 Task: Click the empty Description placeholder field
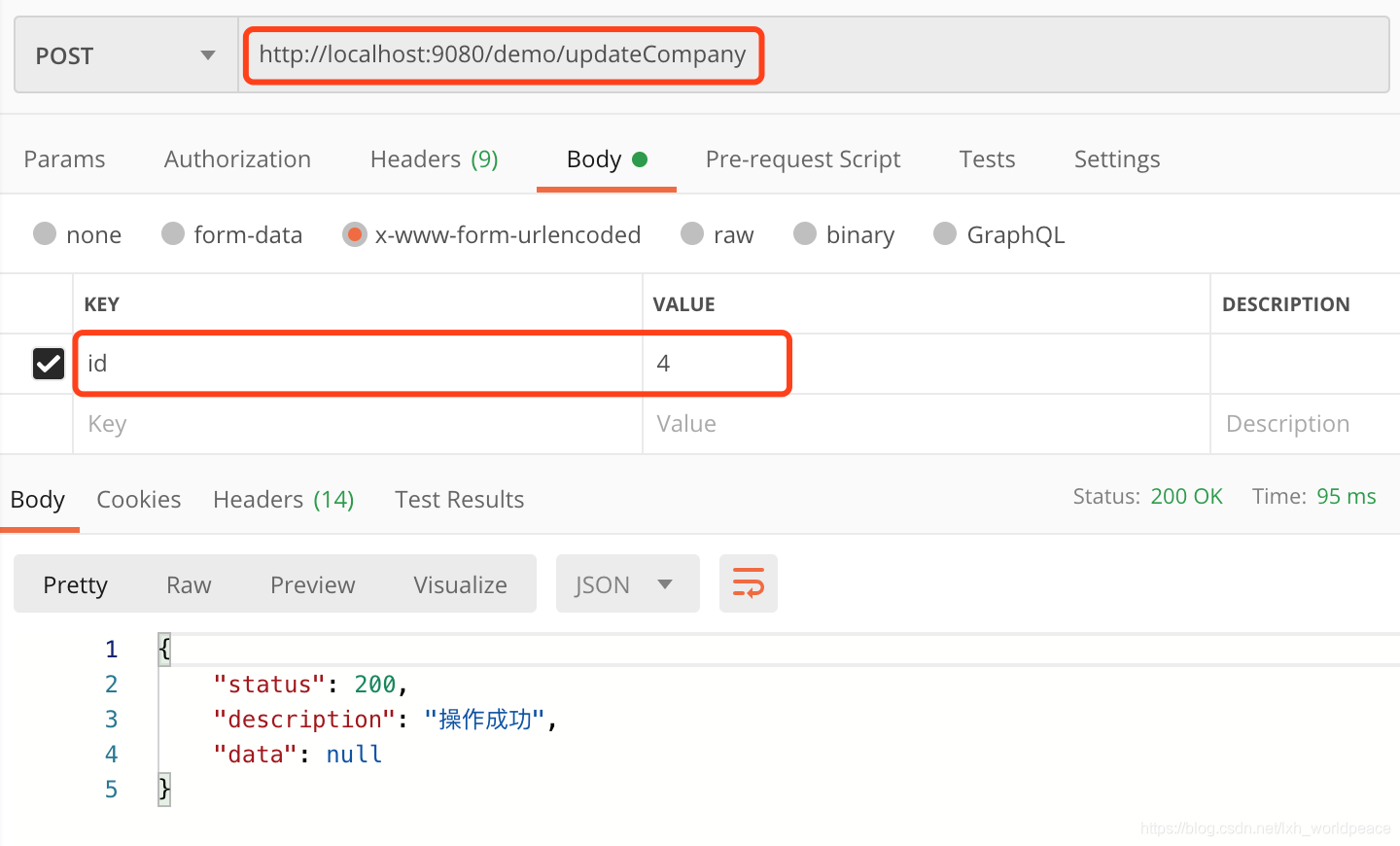pyautogui.click(x=1305, y=424)
